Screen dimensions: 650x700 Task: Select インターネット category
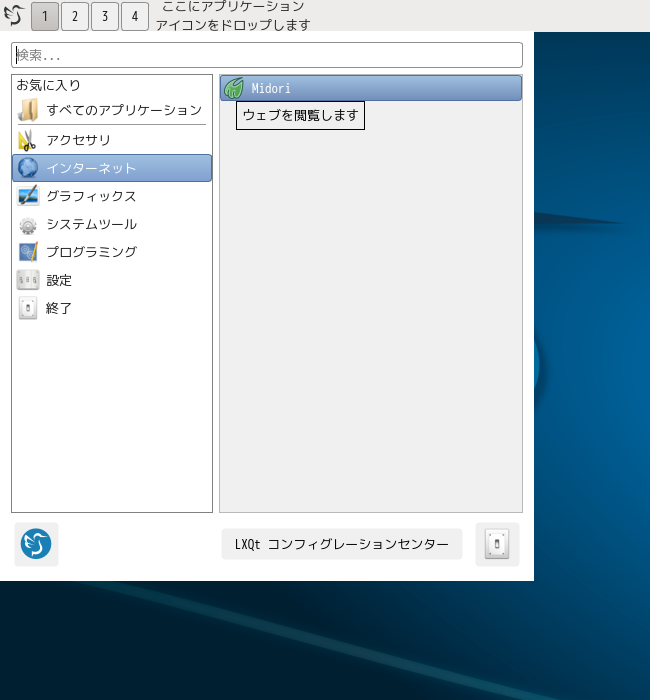(x=112, y=168)
